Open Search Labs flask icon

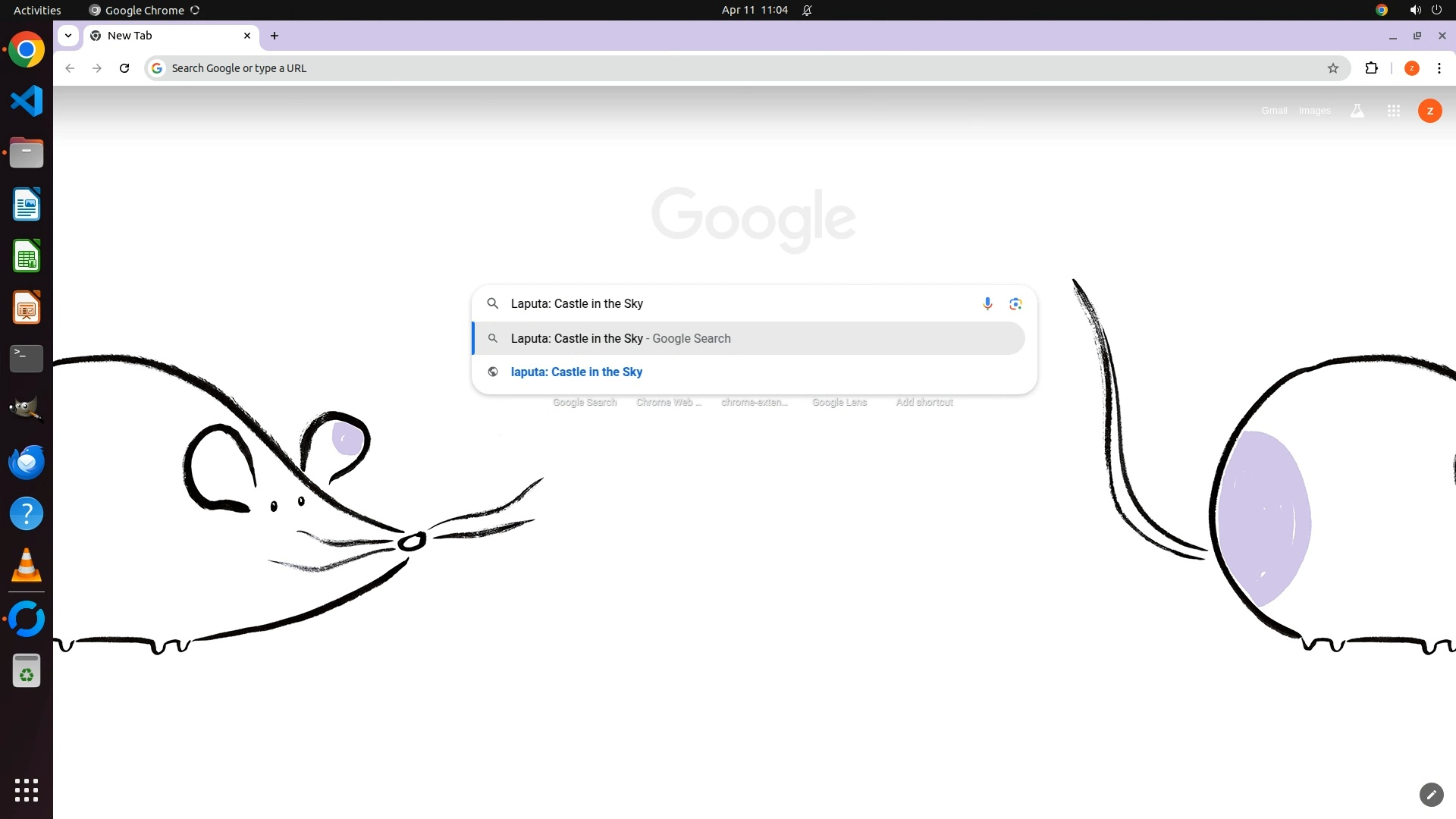(x=1357, y=111)
